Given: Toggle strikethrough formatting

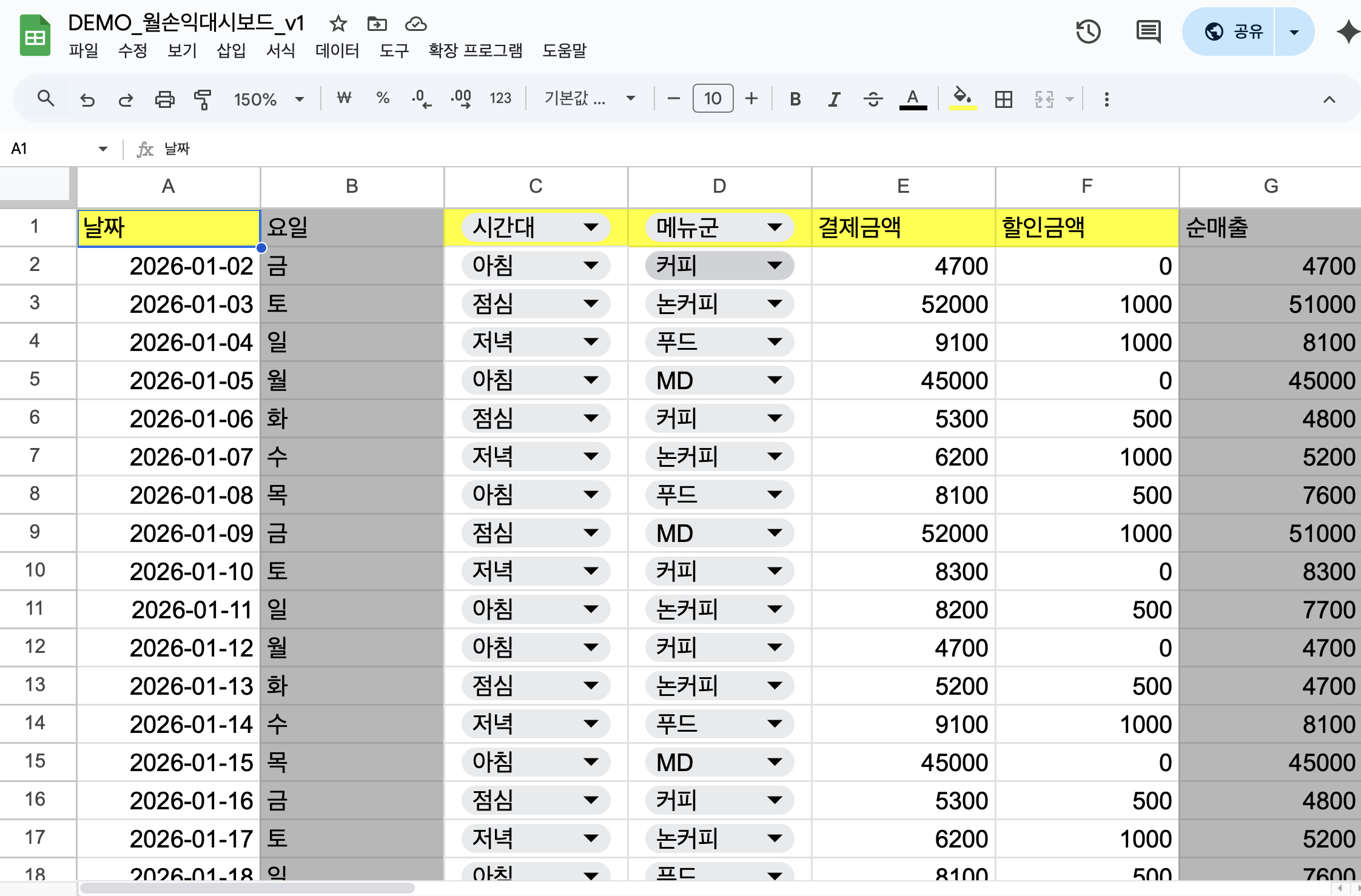Looking at the screenshot, I should pos(873,98).
